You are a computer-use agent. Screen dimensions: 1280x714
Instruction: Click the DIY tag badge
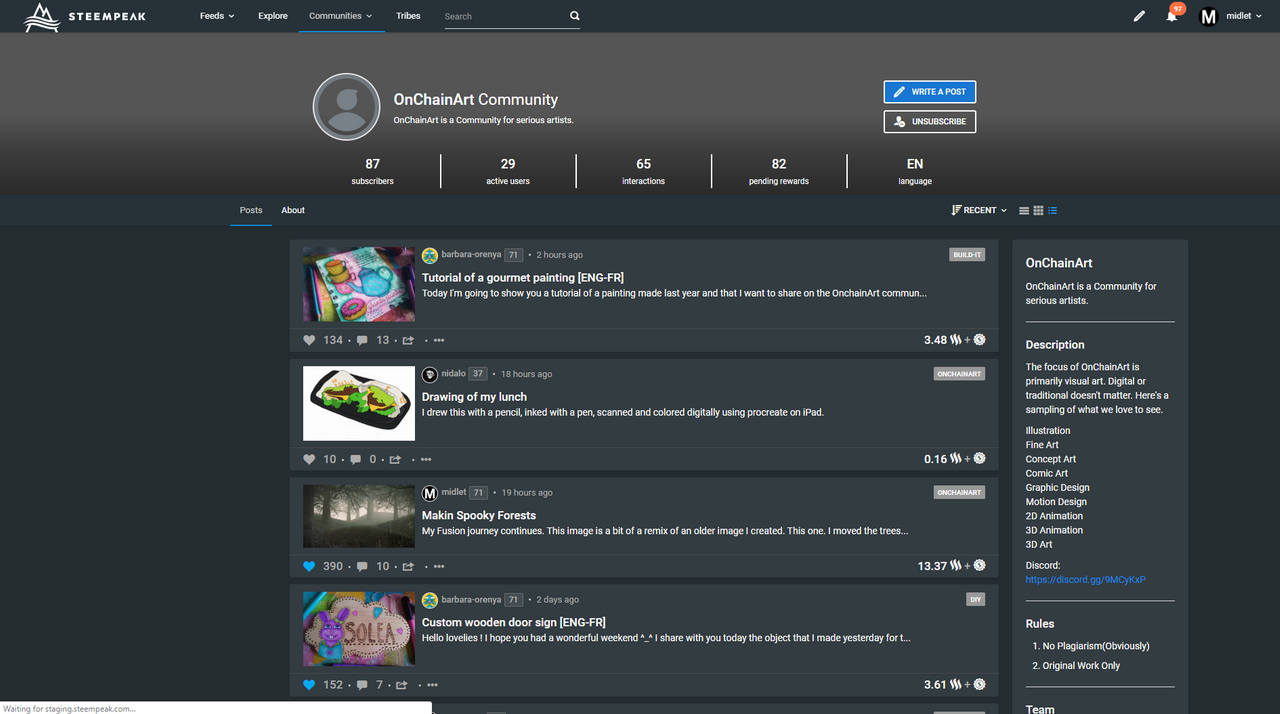(x=976, y=600)
